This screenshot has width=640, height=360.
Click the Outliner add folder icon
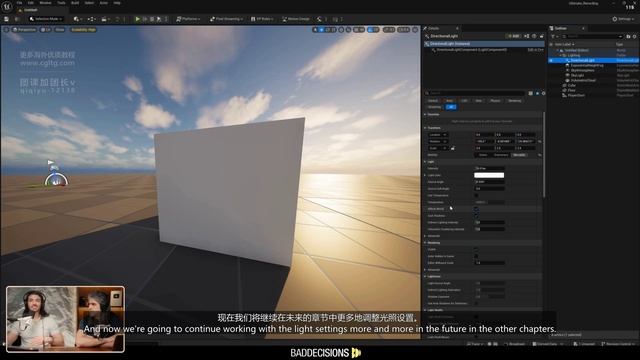coord(628,36)
